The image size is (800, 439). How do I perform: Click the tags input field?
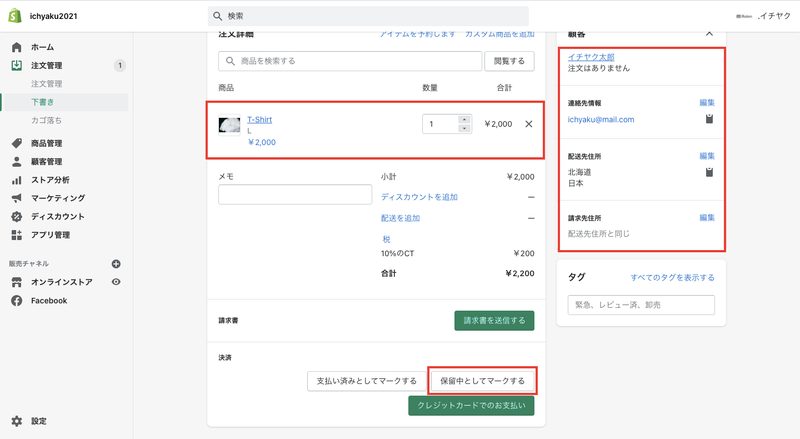[x=641, y=305]
